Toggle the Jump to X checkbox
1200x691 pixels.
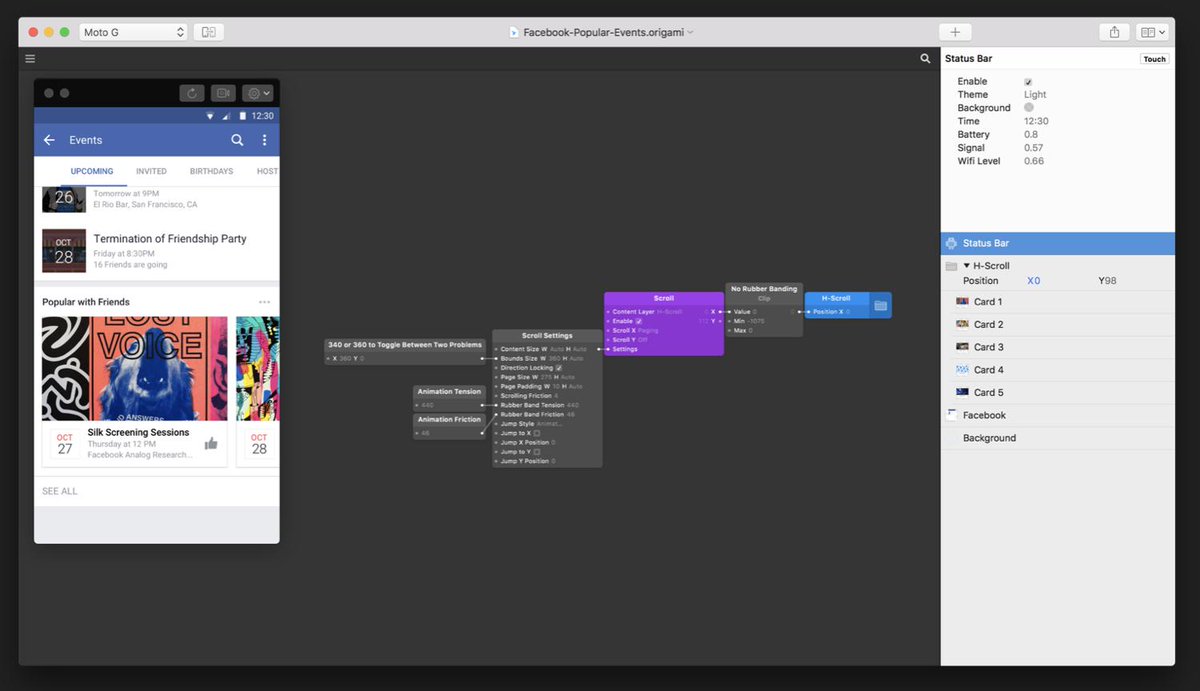536,433
